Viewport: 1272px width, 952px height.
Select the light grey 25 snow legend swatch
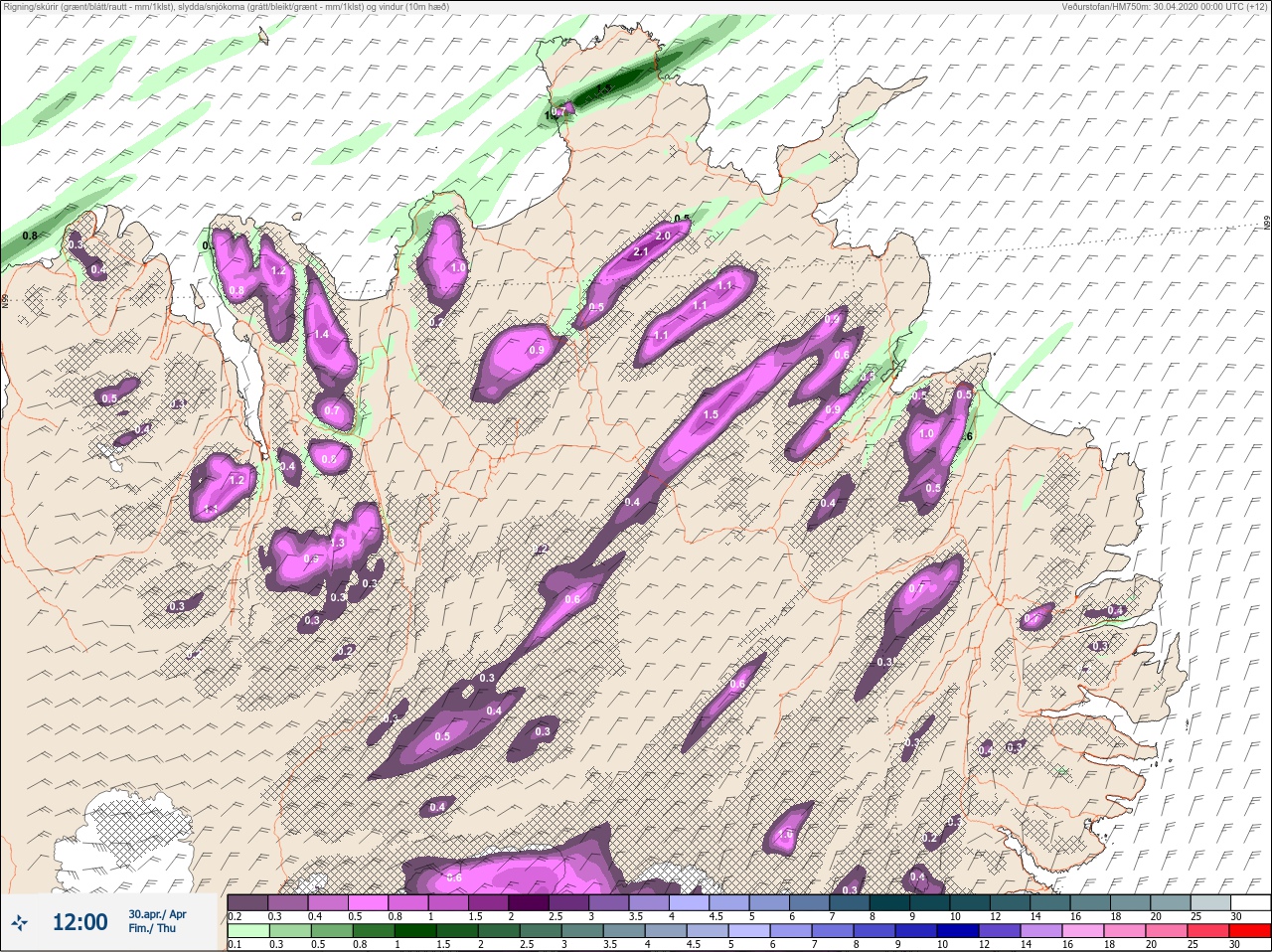point(1209,902)
